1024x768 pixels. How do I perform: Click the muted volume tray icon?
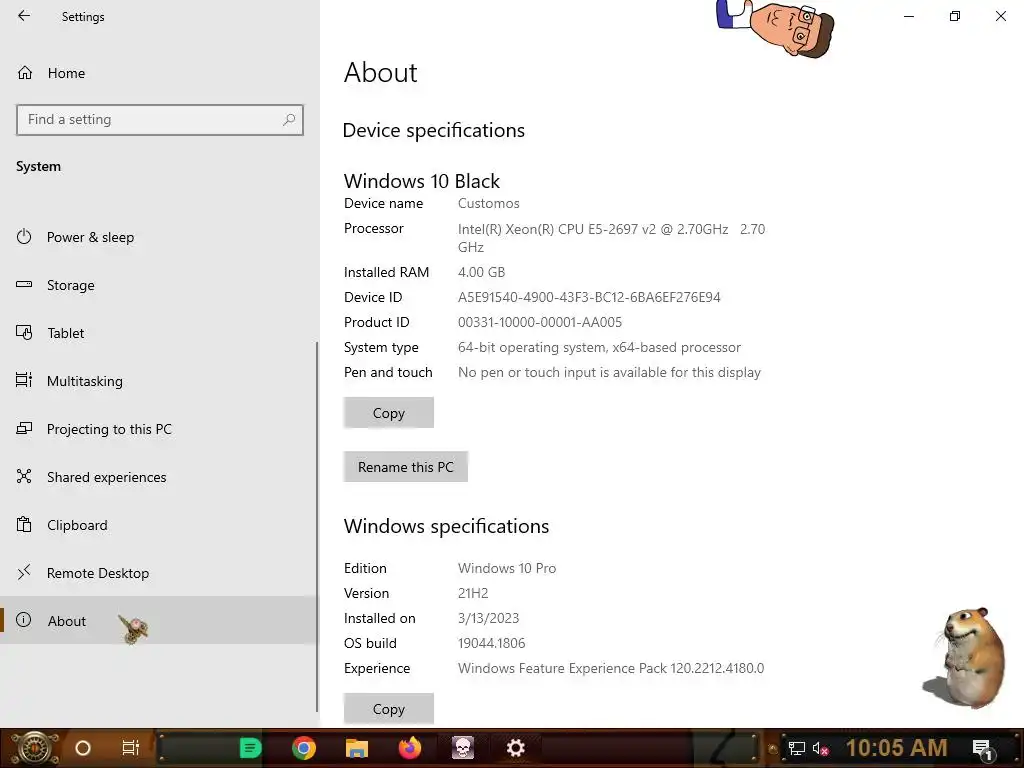(x=820, y=748)
